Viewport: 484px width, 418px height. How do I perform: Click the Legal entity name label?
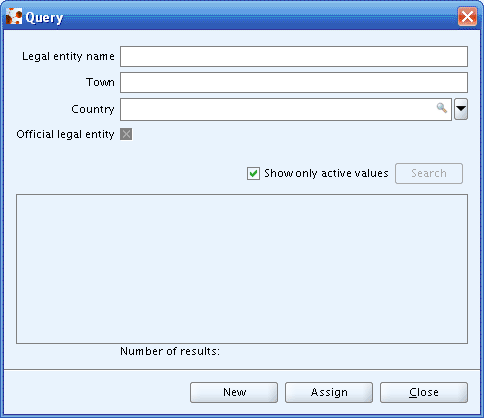point(68,56)
